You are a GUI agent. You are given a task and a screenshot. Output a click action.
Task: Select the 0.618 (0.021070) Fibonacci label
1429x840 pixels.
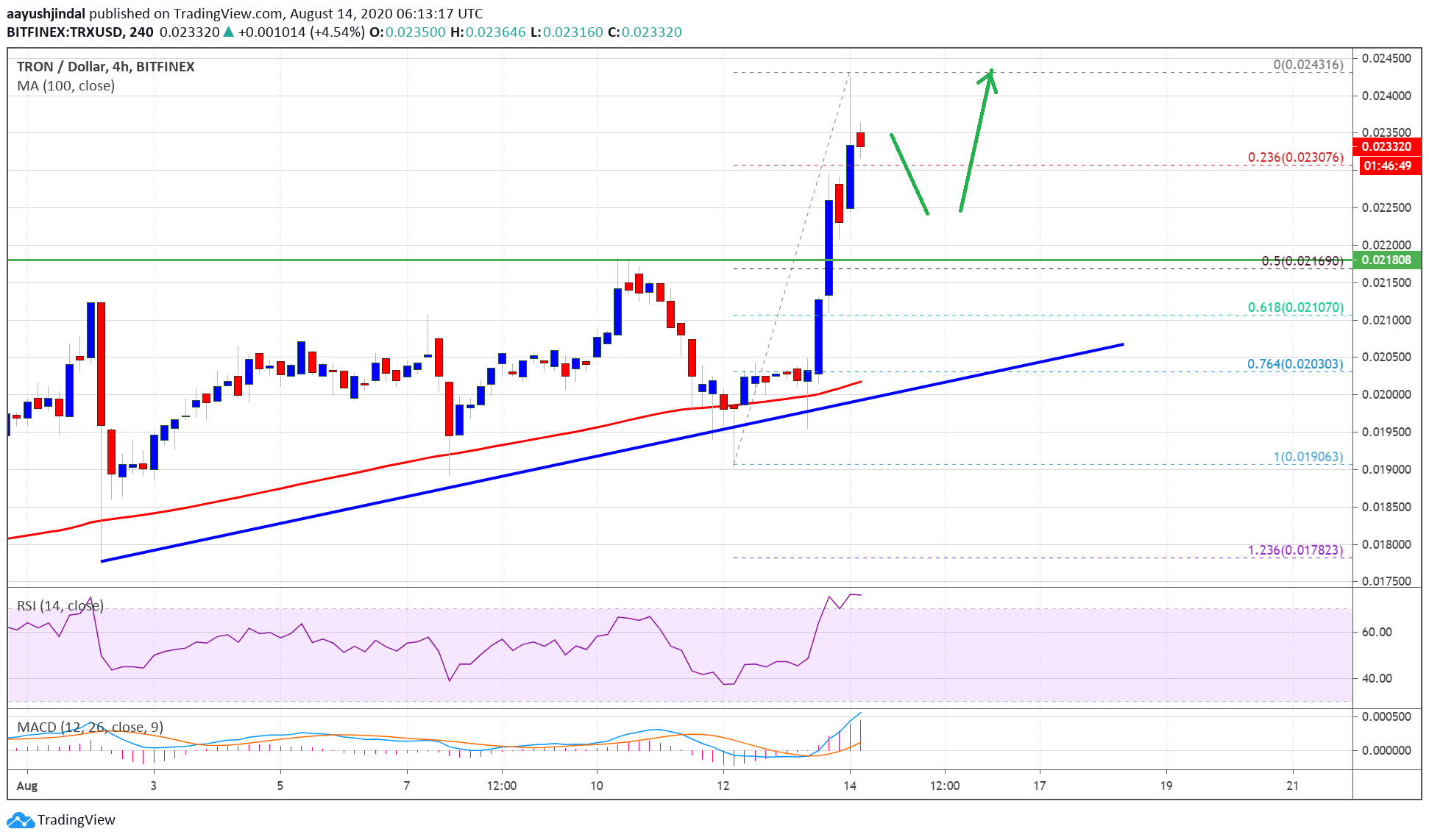tap(1295, 309)
